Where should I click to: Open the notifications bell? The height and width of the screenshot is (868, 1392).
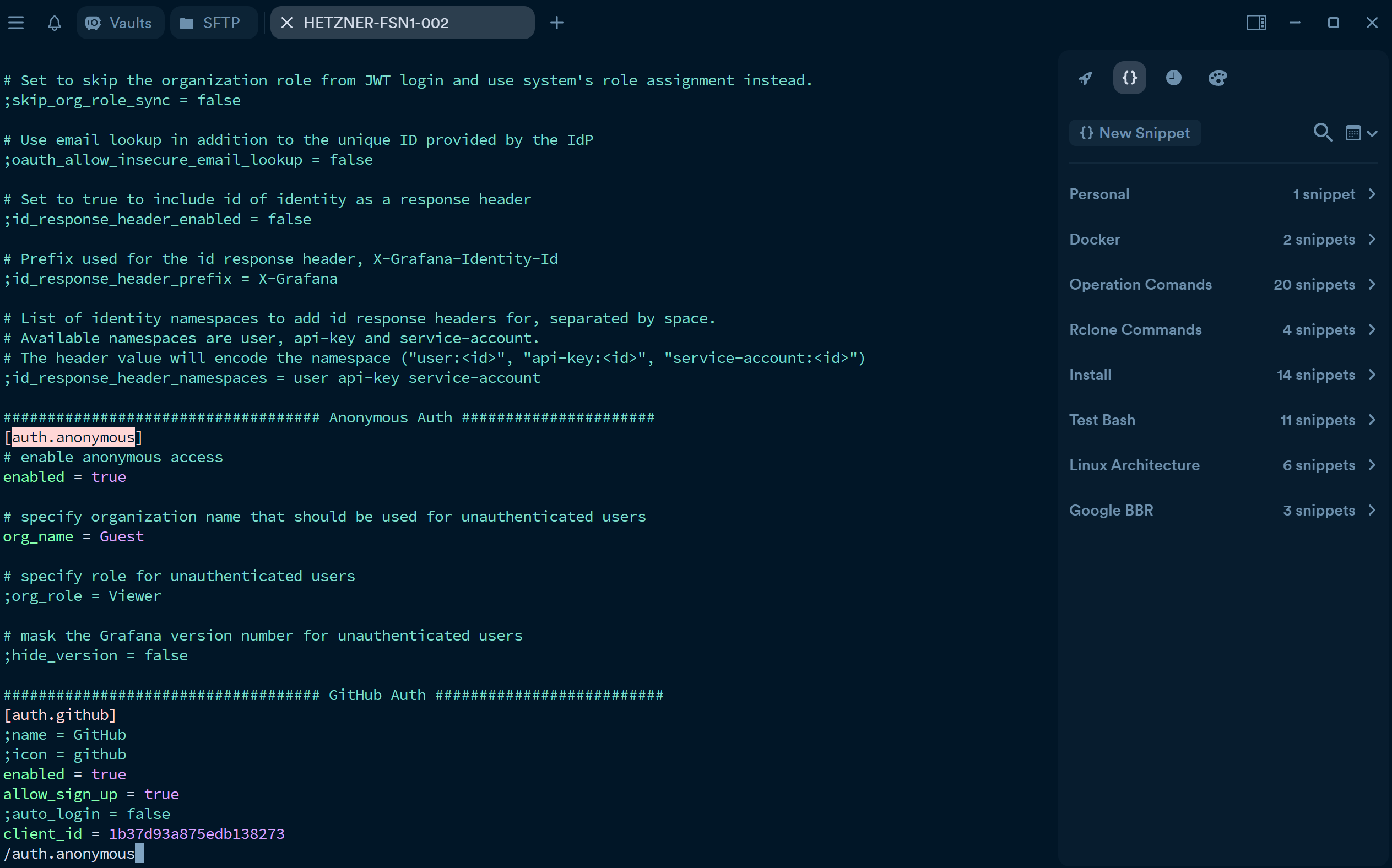[x=55, y=23]
